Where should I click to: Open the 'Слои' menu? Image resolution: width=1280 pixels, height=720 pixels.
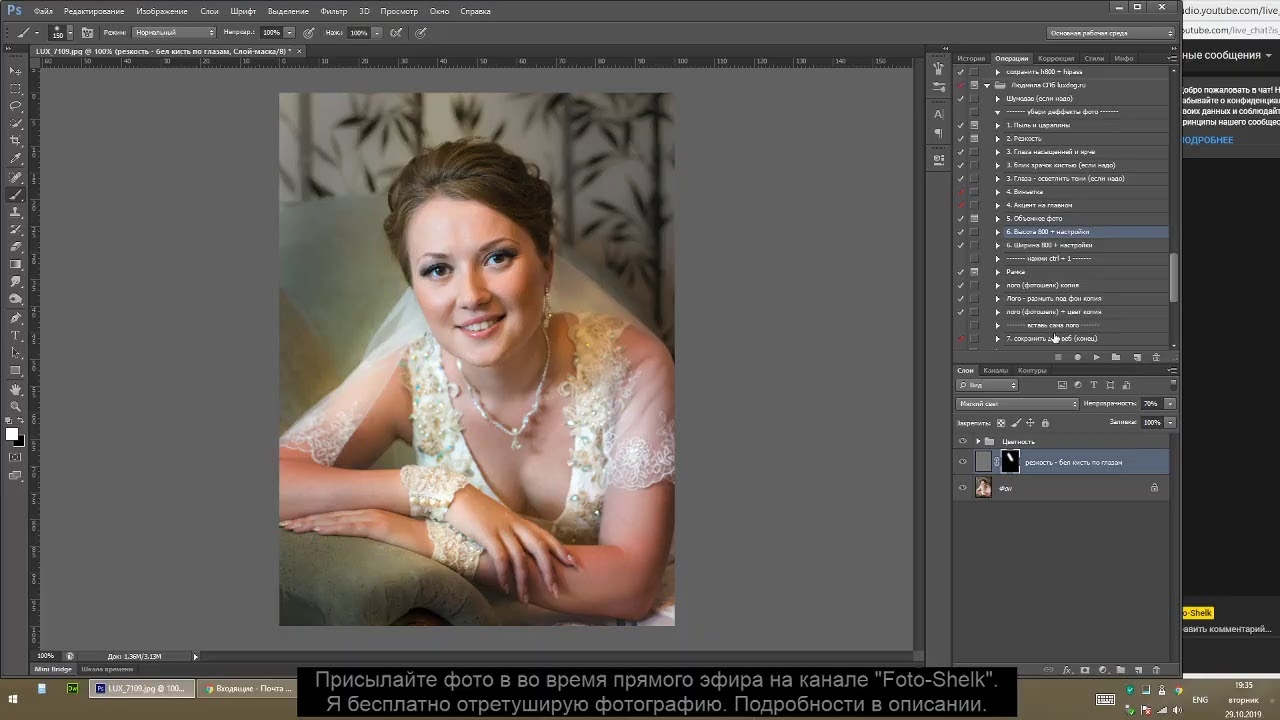pyautogui.click(x=209, y=11)
